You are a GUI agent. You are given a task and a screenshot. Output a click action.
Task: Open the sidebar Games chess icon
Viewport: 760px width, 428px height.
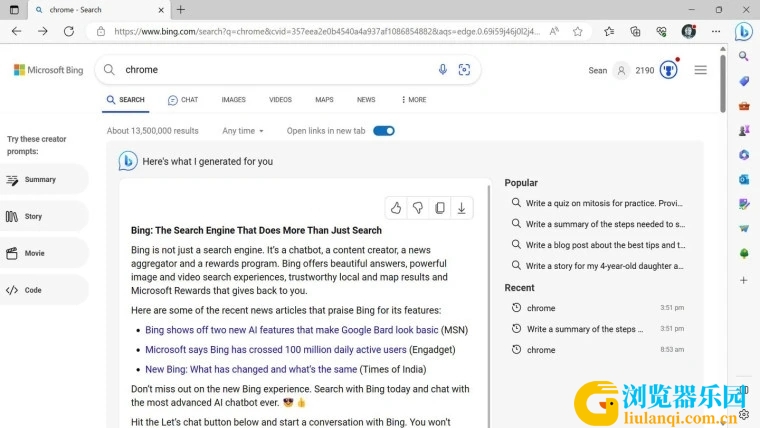point(744,130)
